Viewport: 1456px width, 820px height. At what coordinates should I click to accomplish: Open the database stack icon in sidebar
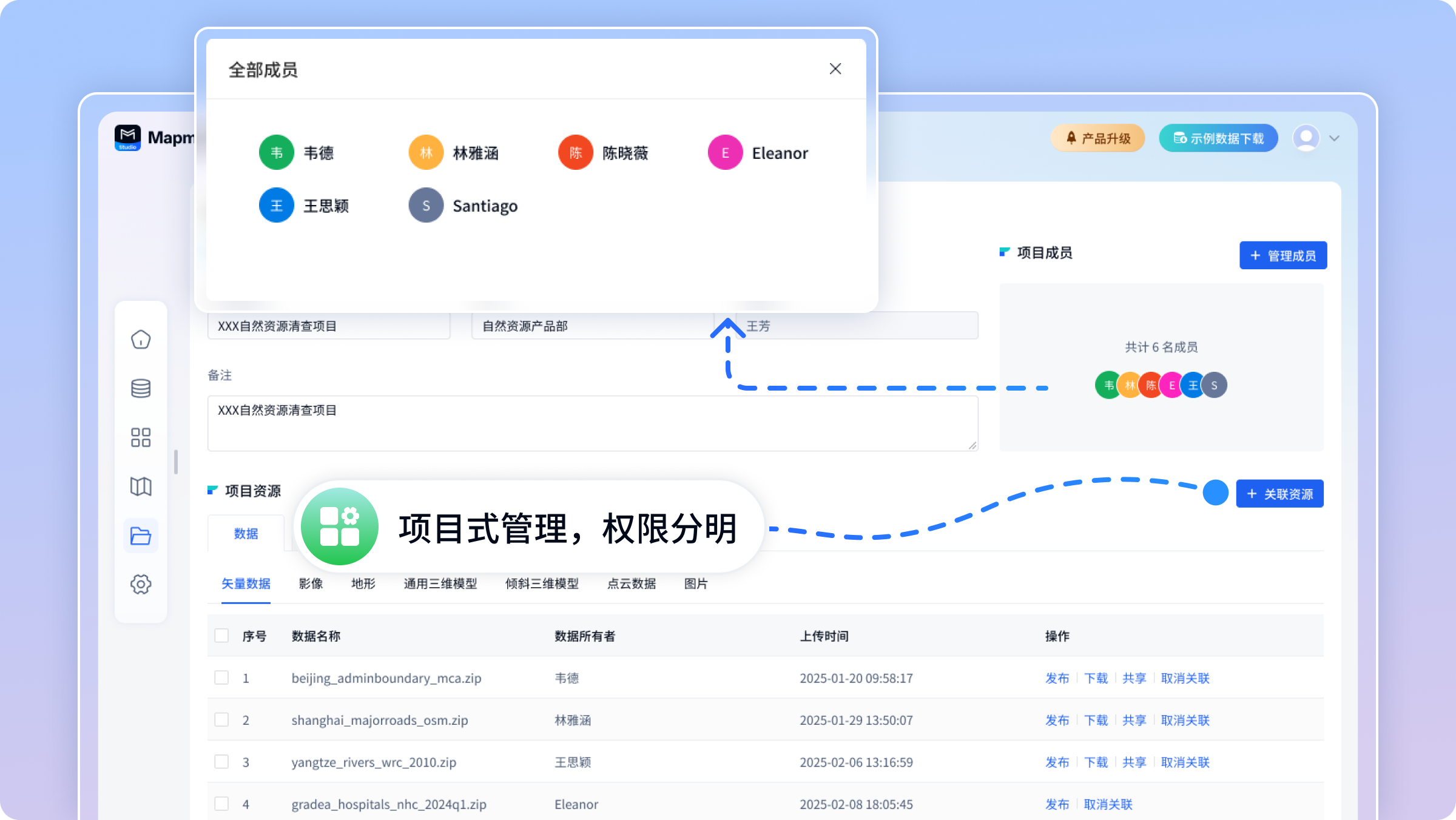pos(141,389)
